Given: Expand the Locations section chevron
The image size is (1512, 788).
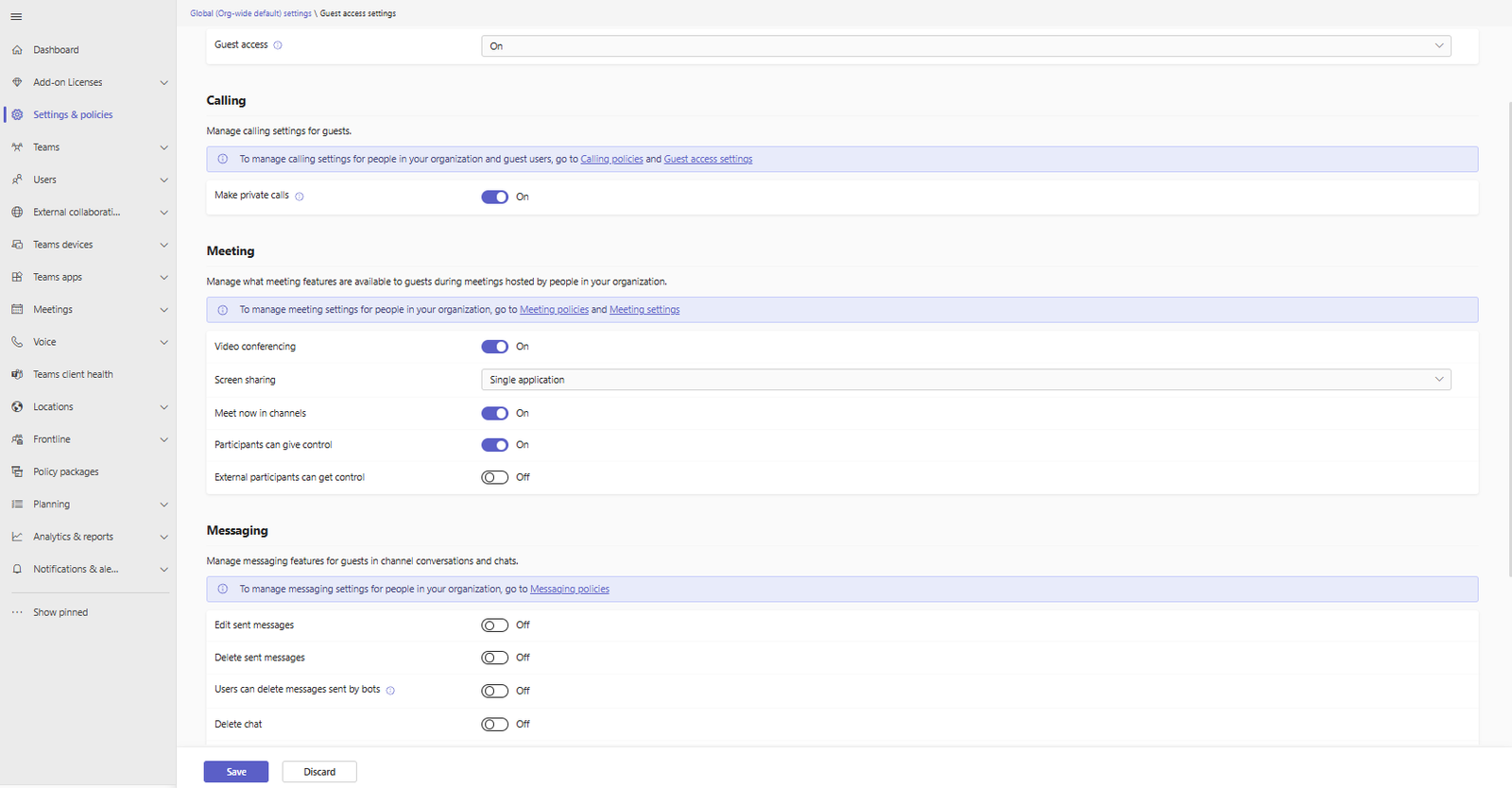Looking at the screenshot, I should pos(164,407).
